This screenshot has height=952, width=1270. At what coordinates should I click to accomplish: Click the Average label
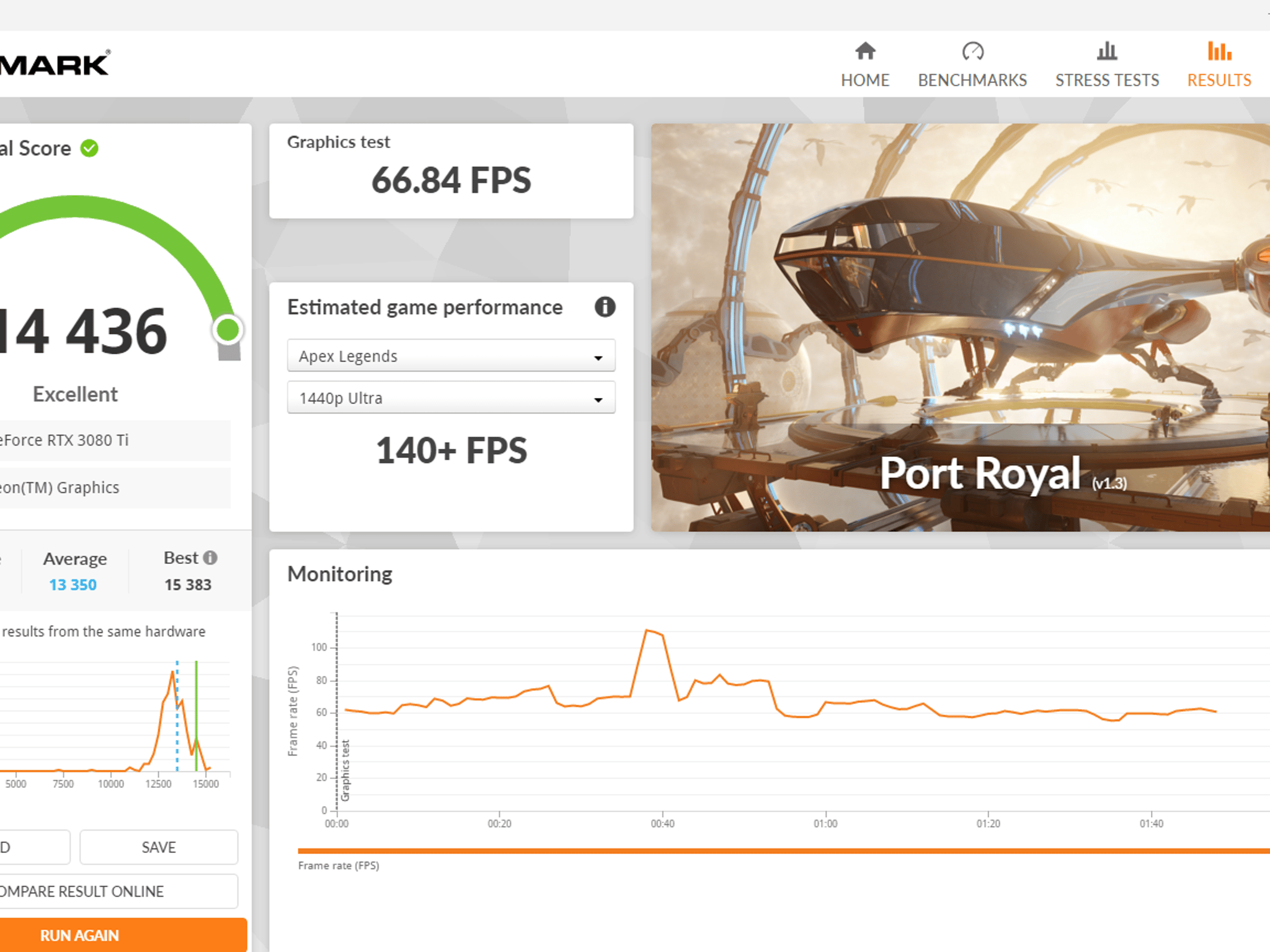point(75,558)
